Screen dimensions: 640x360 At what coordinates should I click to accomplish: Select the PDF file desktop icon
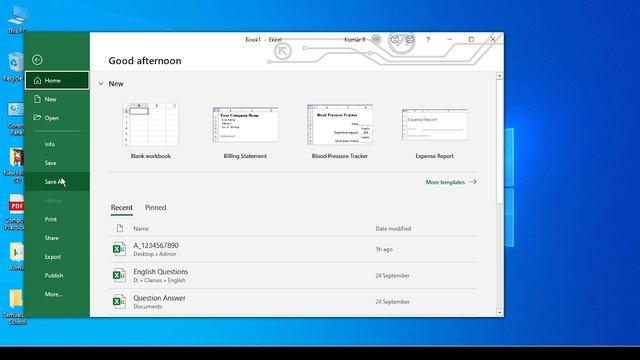pyautogui.click(x=16, y=212)
